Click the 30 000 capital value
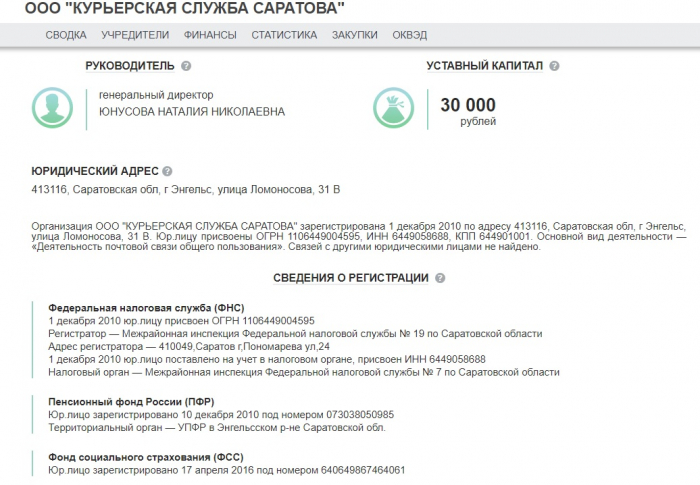 [x=468, y=105]
